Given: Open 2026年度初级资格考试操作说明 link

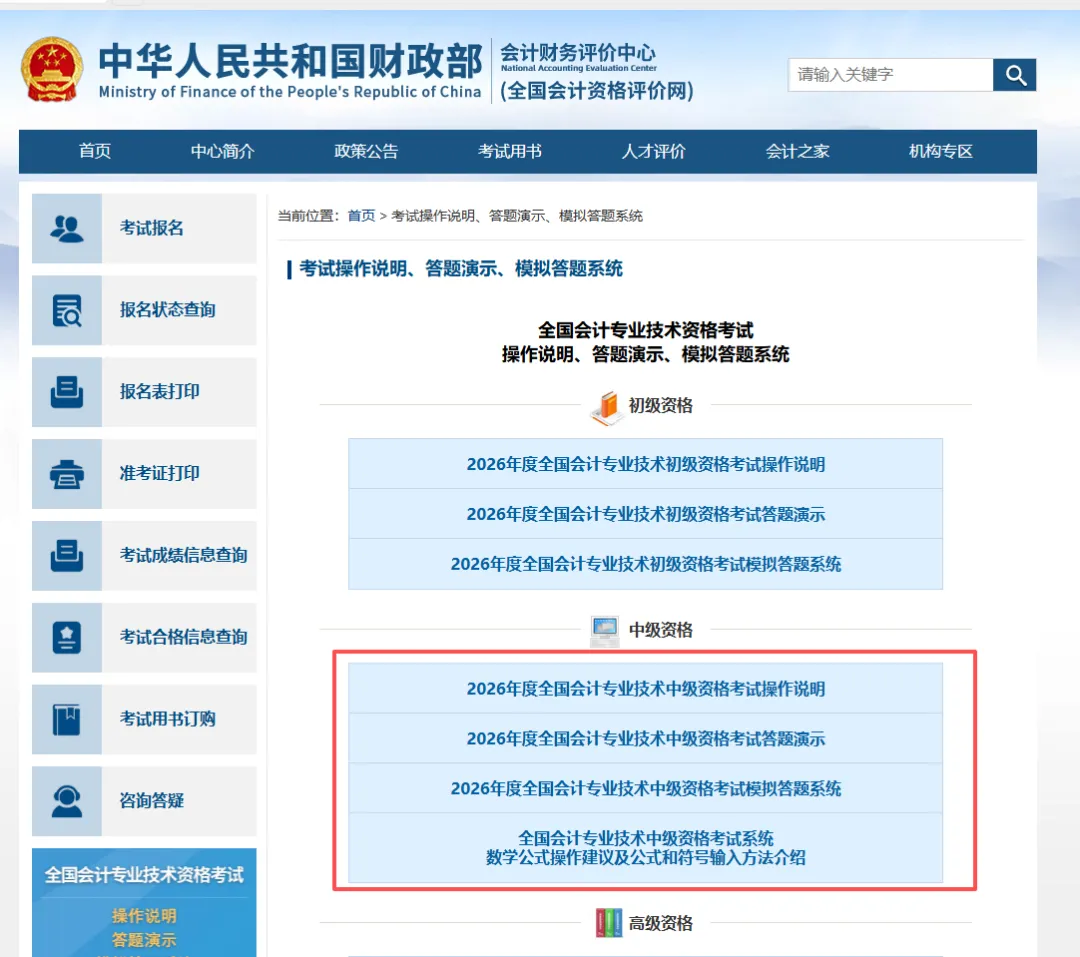Looking at the screenshot, I should [645, 464].
